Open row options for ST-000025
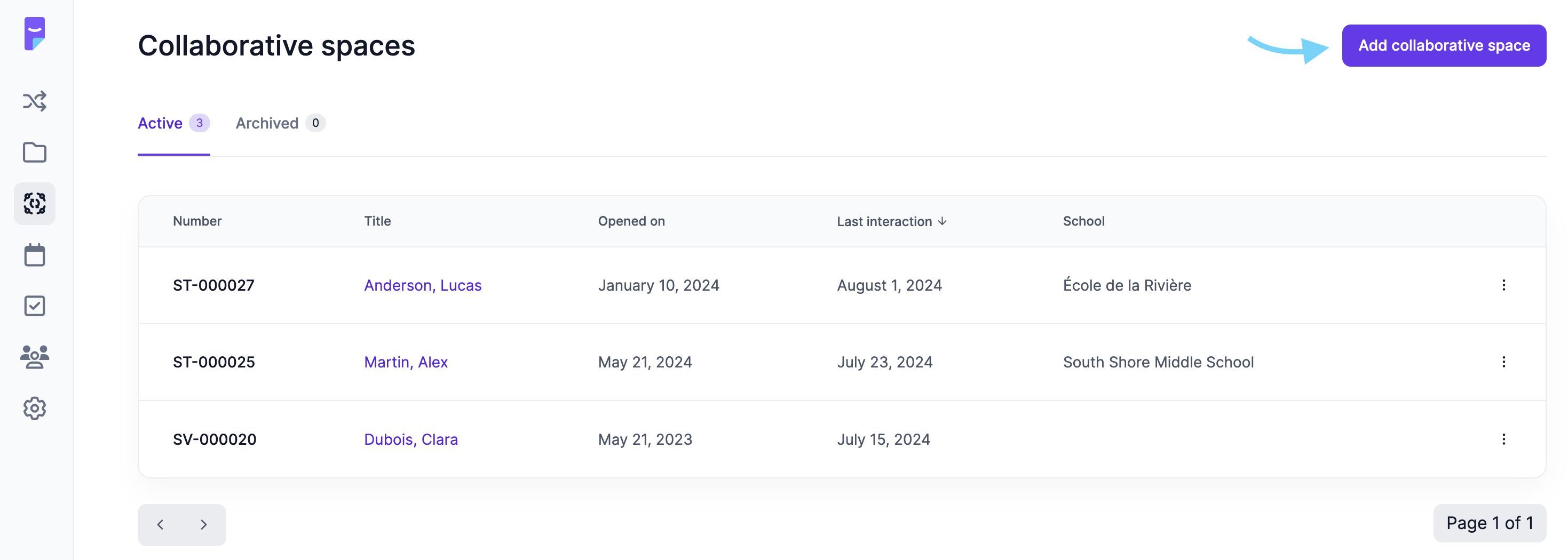Image resolution: width=1568 pixels, height=560 pixels. point(1503,362)
